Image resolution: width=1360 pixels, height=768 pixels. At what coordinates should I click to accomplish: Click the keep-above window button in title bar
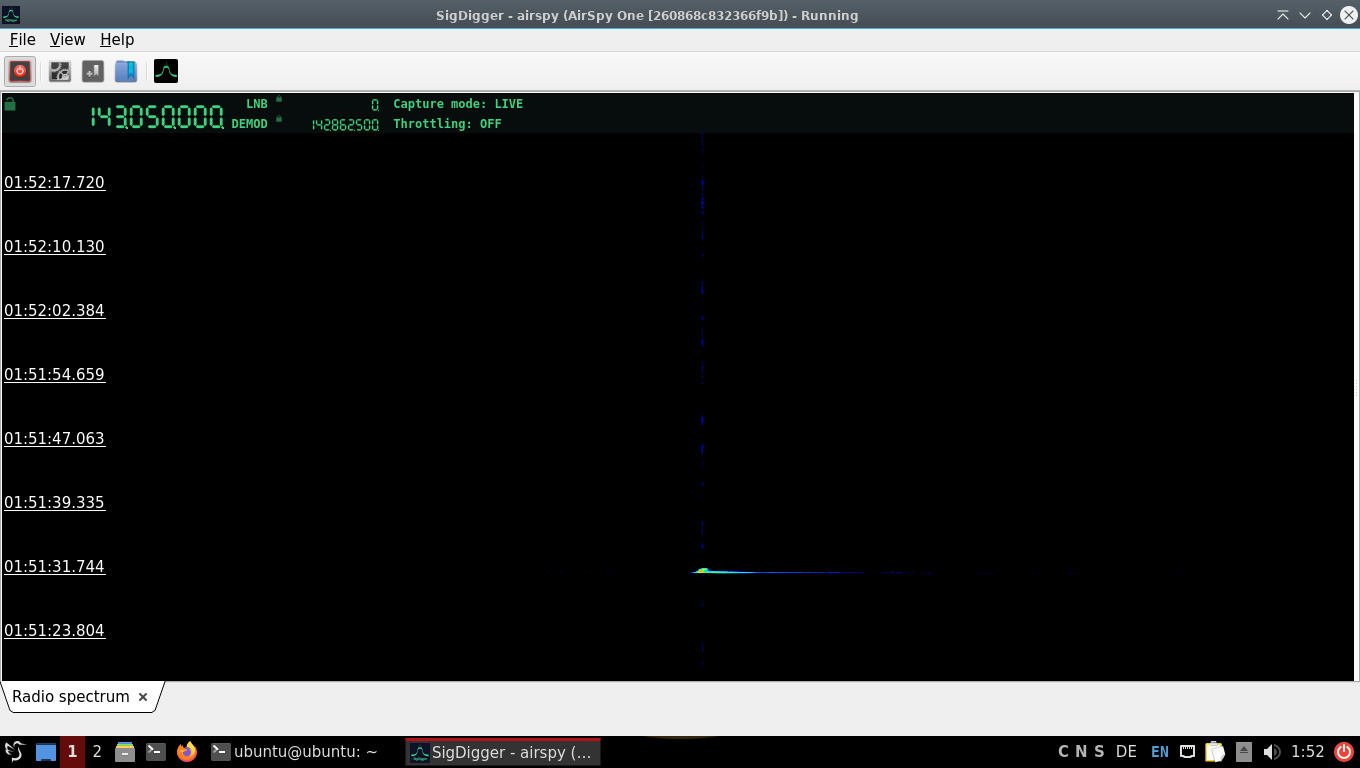pos(1283,15)
